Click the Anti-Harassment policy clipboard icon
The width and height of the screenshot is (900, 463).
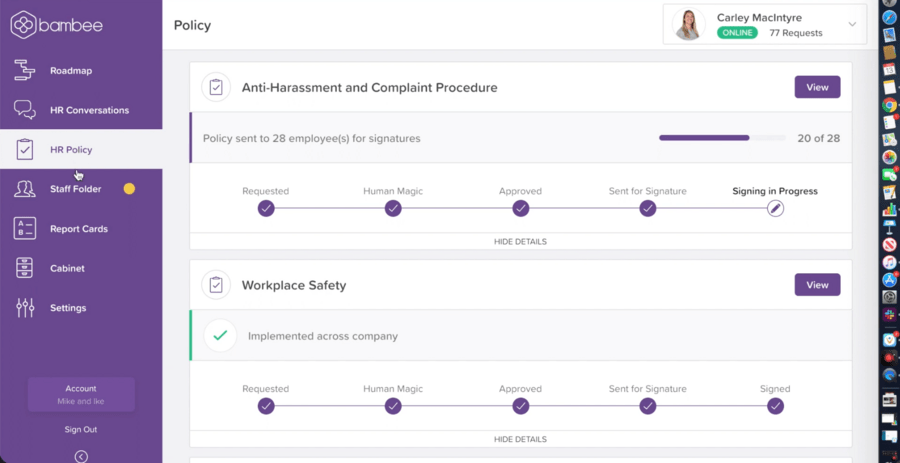(x=215, y=88)
